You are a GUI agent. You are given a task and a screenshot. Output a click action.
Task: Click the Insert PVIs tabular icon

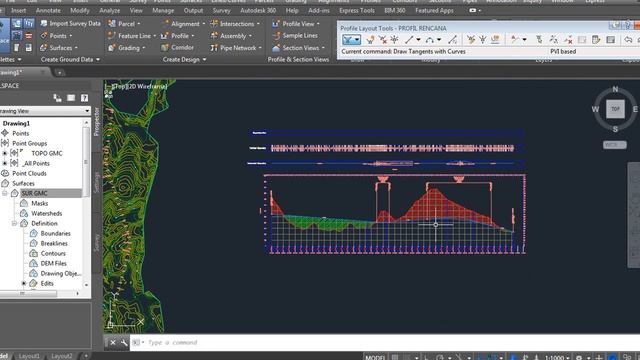pos(471,40)
